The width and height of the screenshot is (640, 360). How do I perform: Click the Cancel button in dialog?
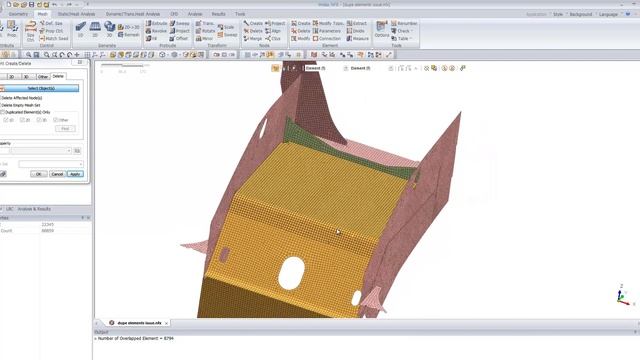tap(57, 174)
